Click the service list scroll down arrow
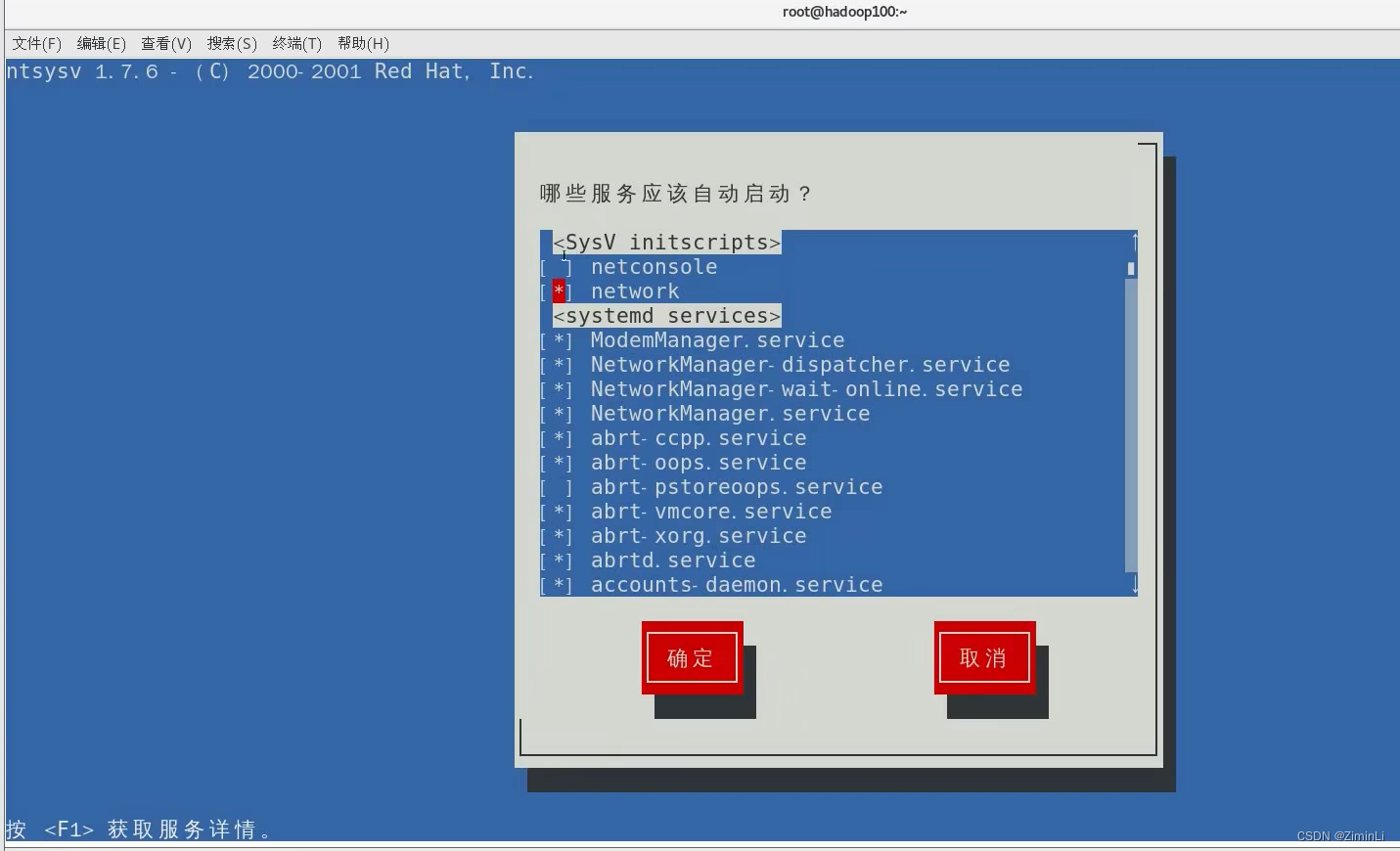This screenshot has width=1400, height=851. 1133,585
